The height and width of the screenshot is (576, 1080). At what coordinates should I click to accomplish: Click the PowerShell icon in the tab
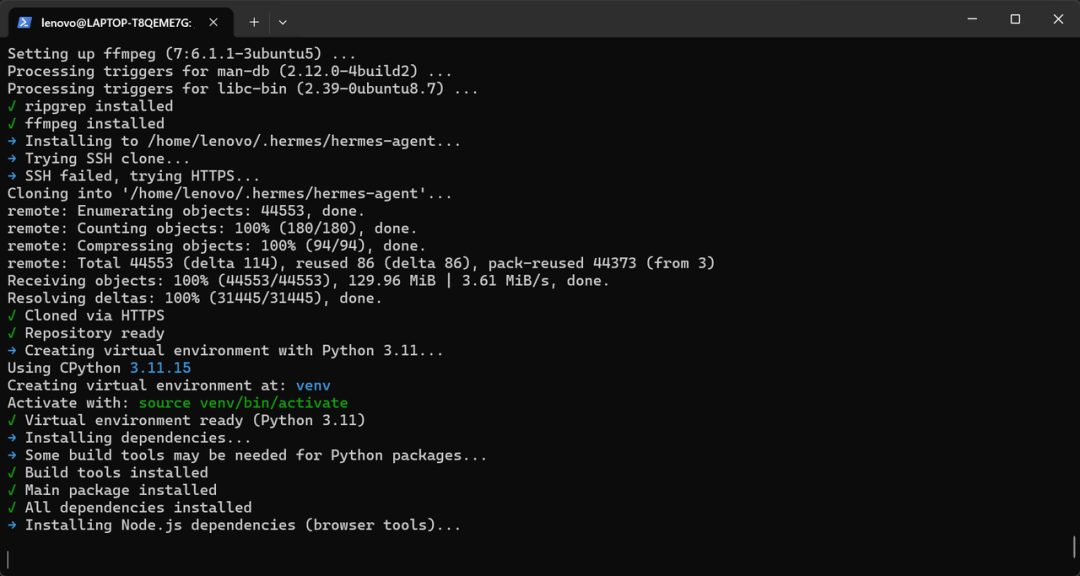[x=24, y=21]
